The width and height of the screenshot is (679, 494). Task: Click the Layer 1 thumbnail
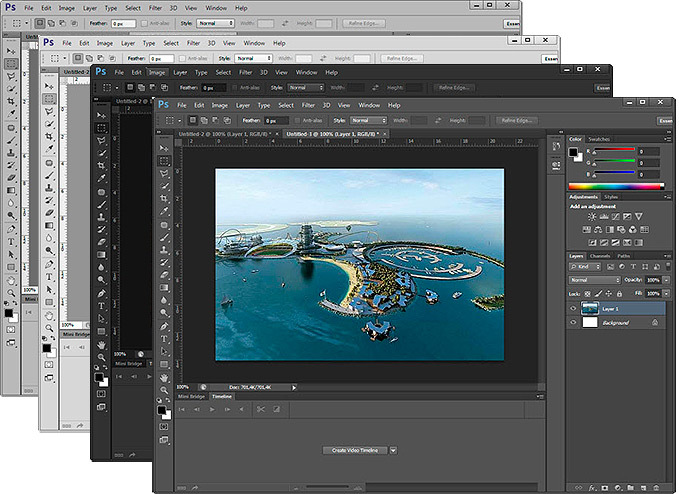(x=589, y=309)
